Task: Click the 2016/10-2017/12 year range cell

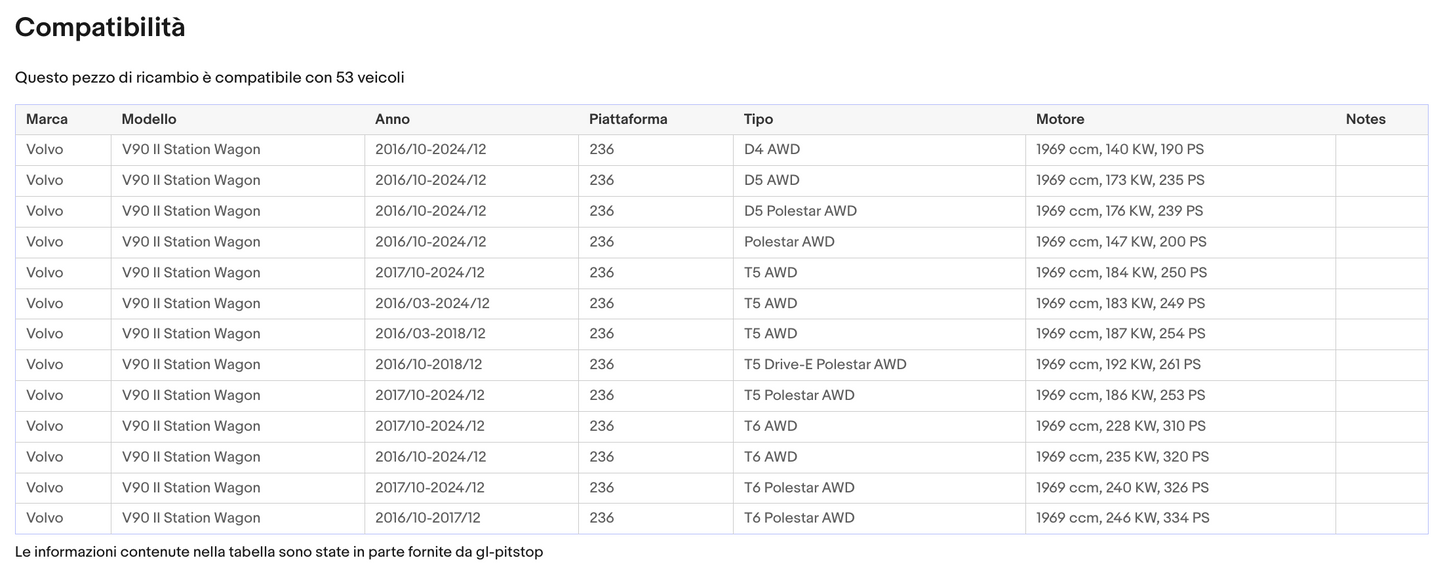Action: pyautogui.click(x=428, y=518)
